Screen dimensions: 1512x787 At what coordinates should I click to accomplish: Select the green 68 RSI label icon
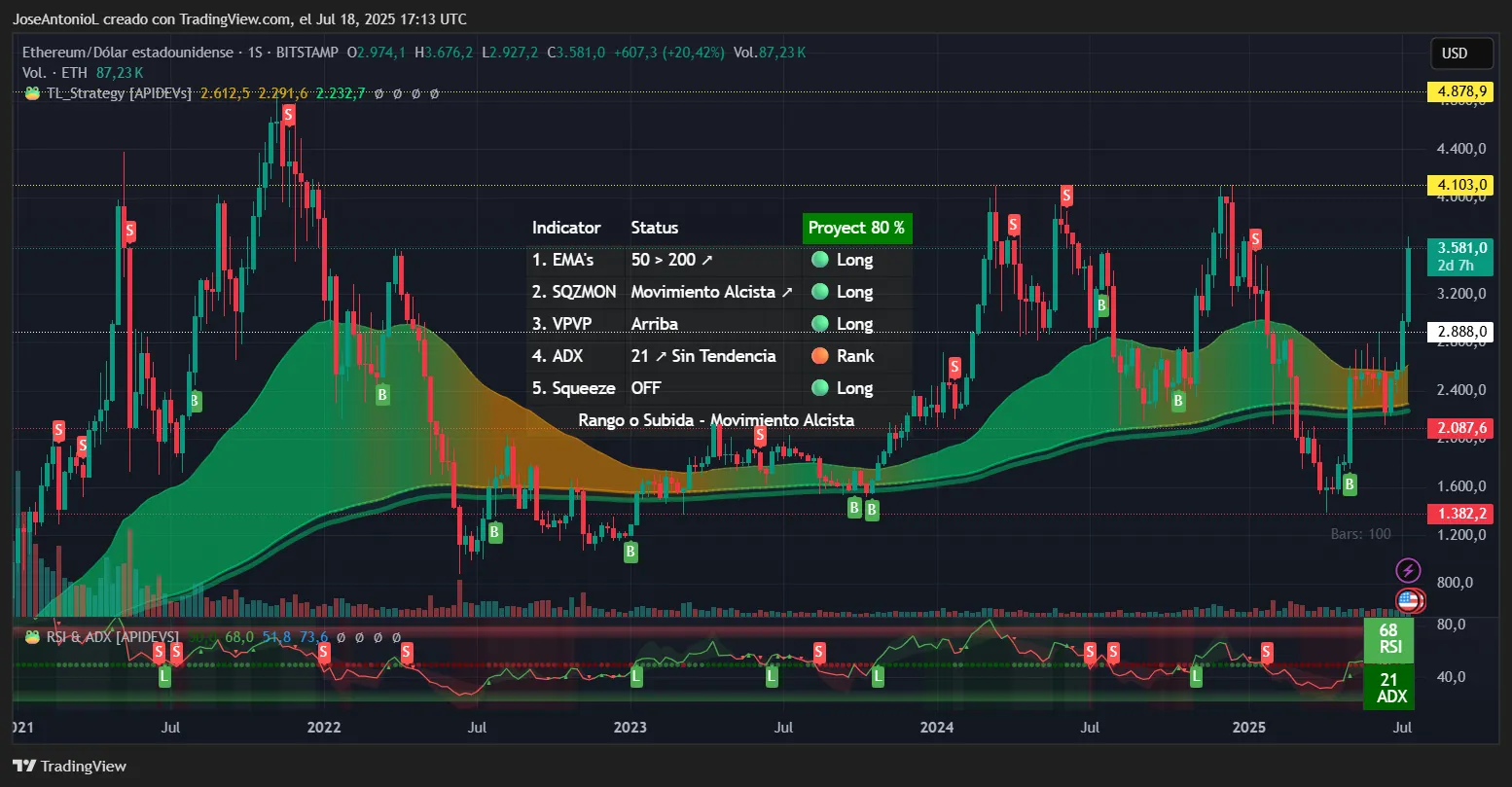pos(1389,640)
